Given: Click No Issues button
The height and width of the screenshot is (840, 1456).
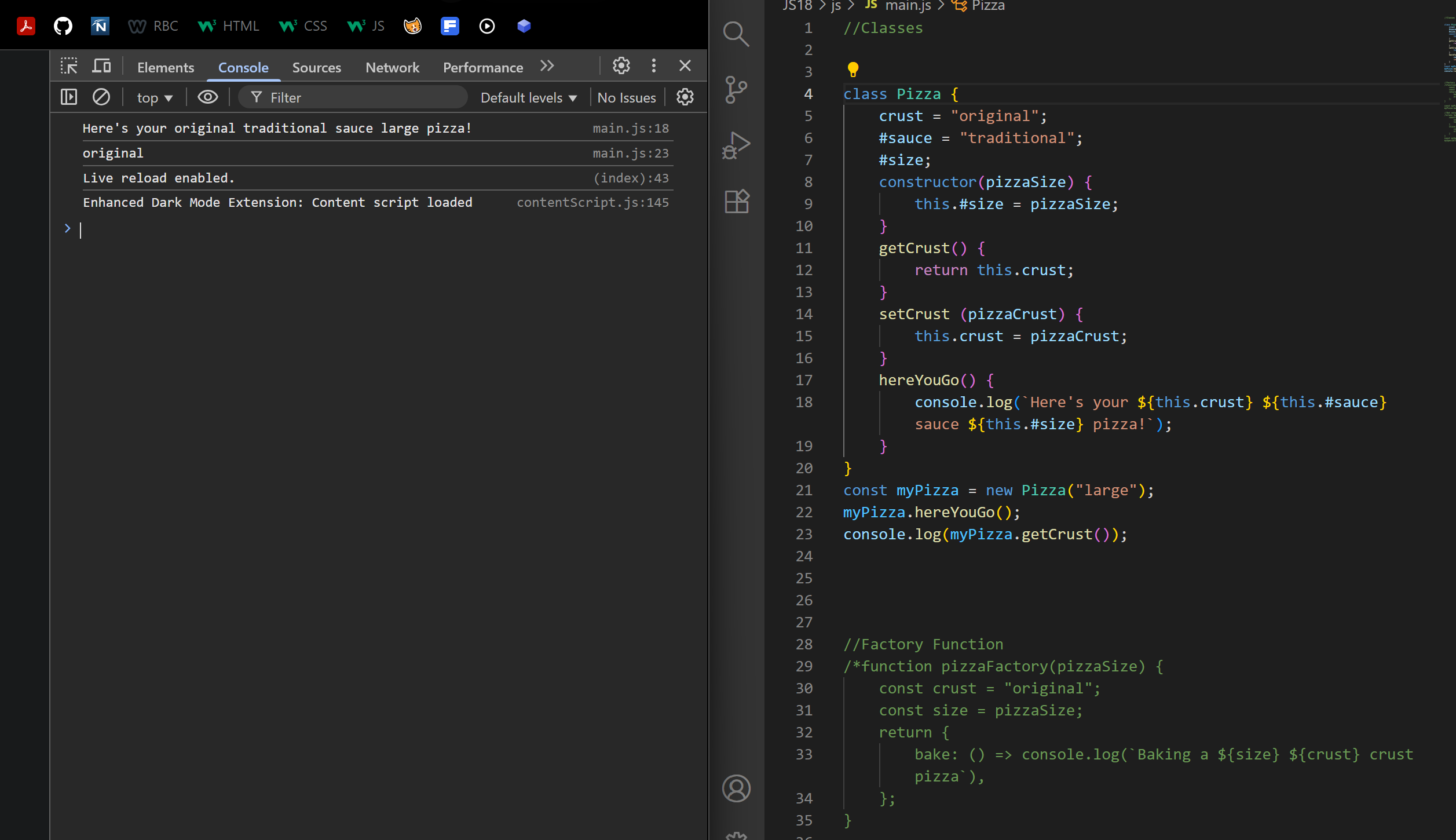Looking at the screenshot, I should pos(626,97).
